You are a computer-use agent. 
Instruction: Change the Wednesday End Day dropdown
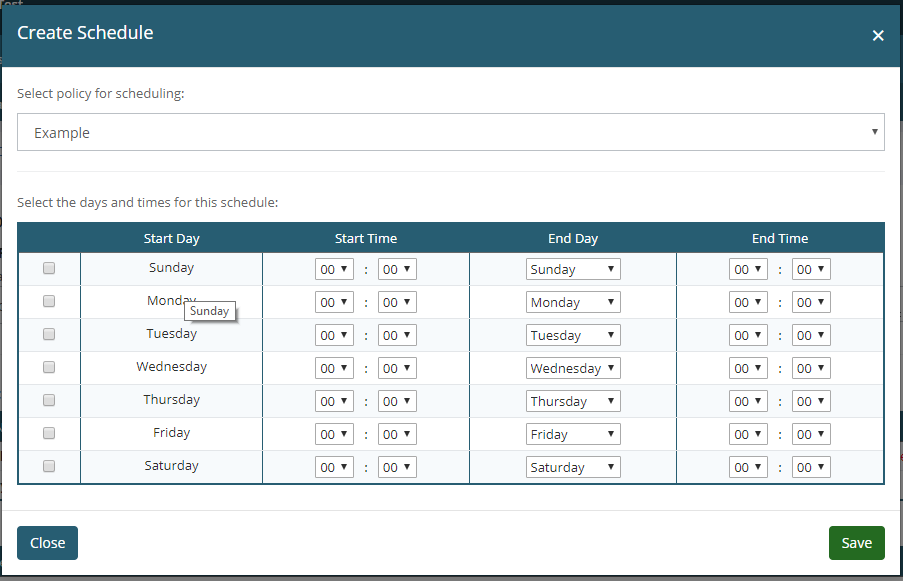point(573,369)
